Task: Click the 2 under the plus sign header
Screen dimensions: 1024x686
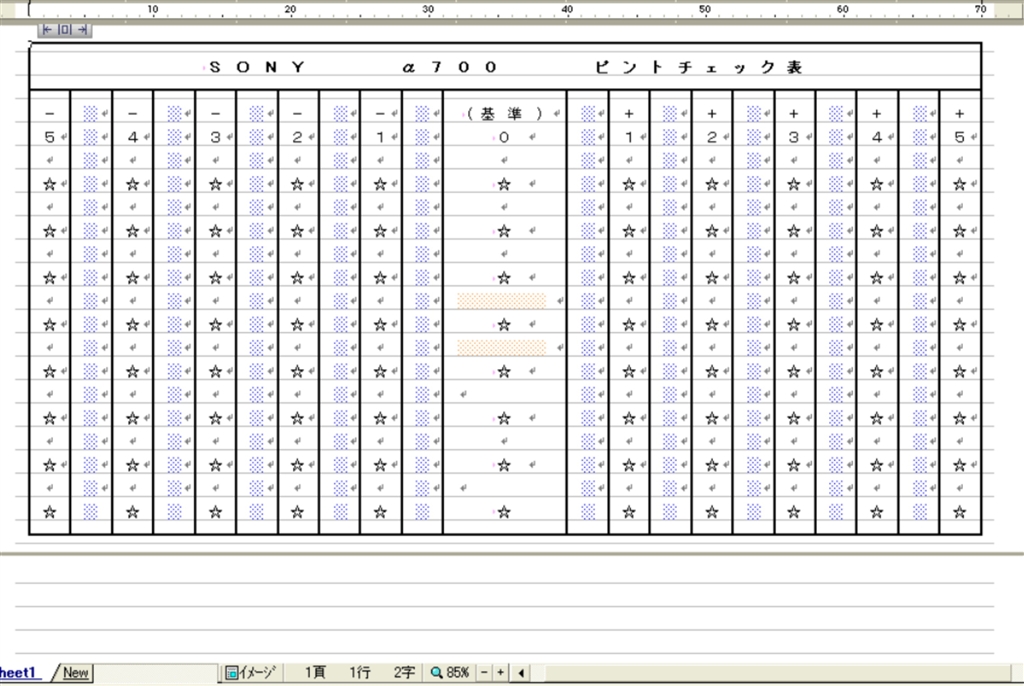Action: coord(711,137)
